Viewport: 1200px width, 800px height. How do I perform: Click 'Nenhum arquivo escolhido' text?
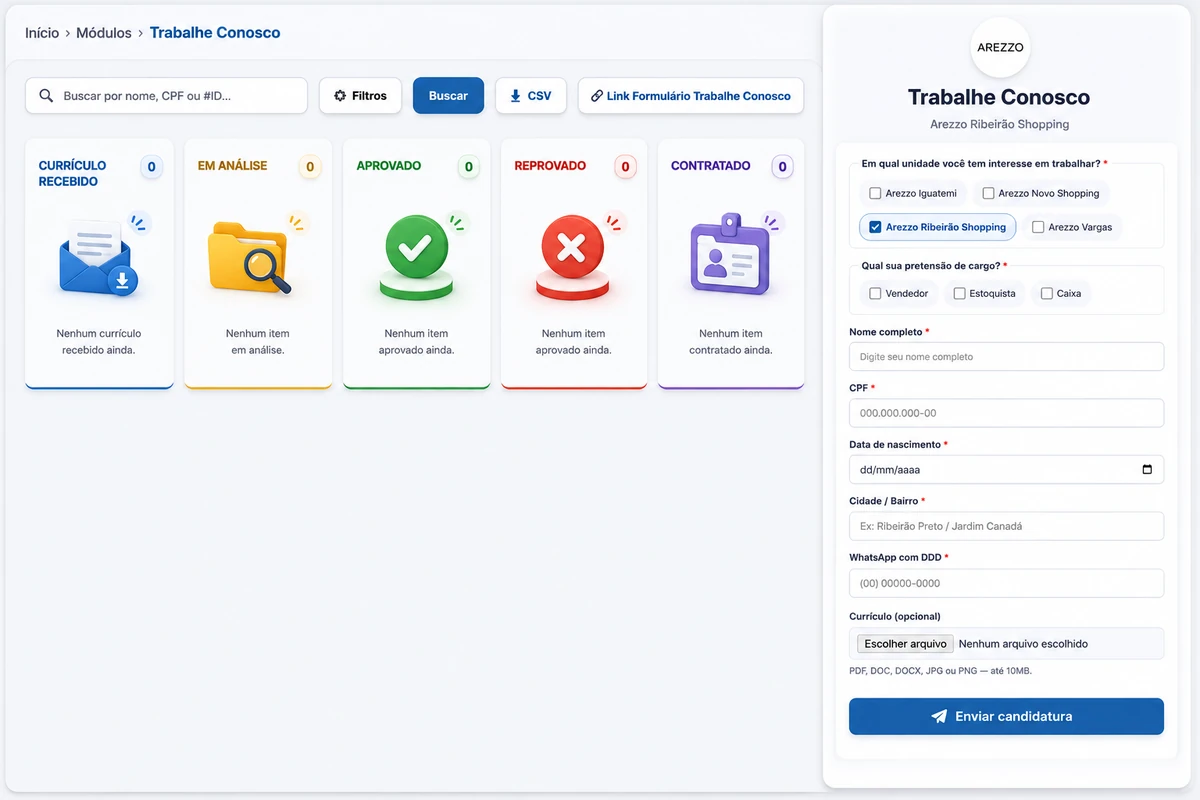coord(1023,644)
